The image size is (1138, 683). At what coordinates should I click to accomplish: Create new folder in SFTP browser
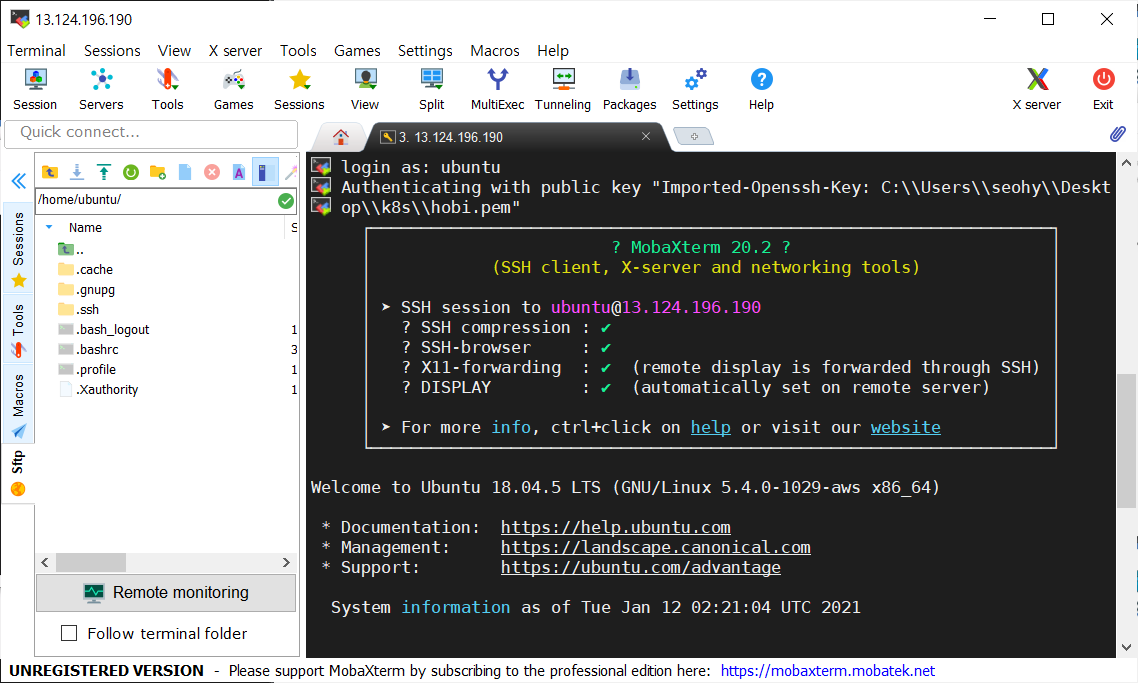pyautogui.click(x=157, y=172)
